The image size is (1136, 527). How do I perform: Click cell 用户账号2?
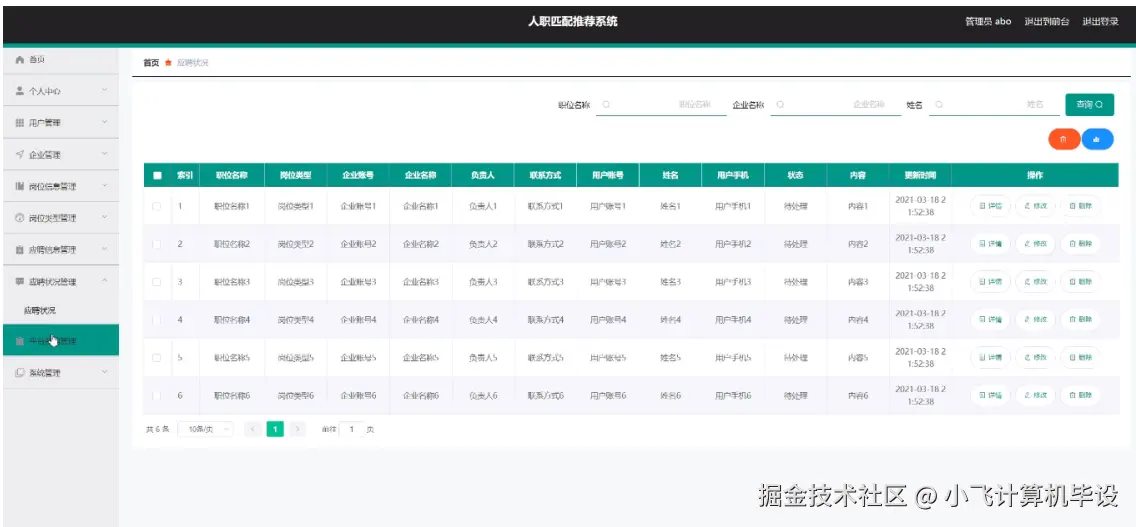tap(608, 244)
